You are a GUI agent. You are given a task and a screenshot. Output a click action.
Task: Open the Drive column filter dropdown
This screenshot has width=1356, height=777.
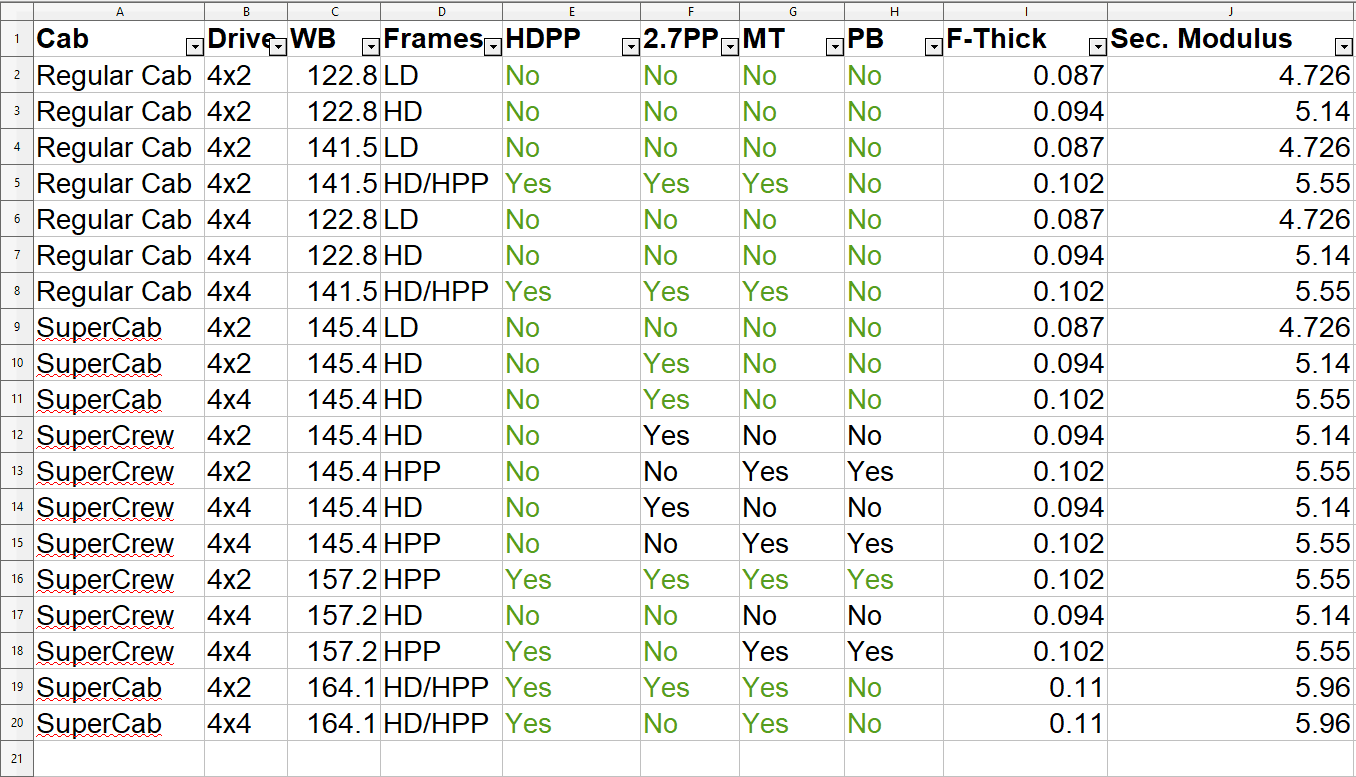[x=277, y=47]
